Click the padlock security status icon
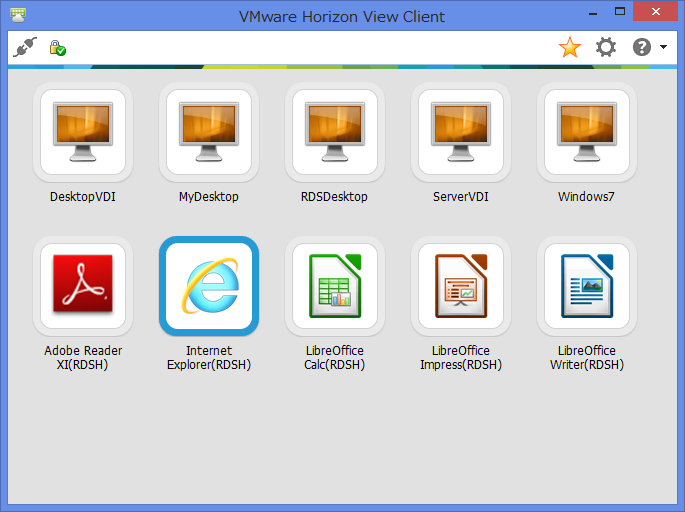685x512 pixels. click(x=57, y=48)
